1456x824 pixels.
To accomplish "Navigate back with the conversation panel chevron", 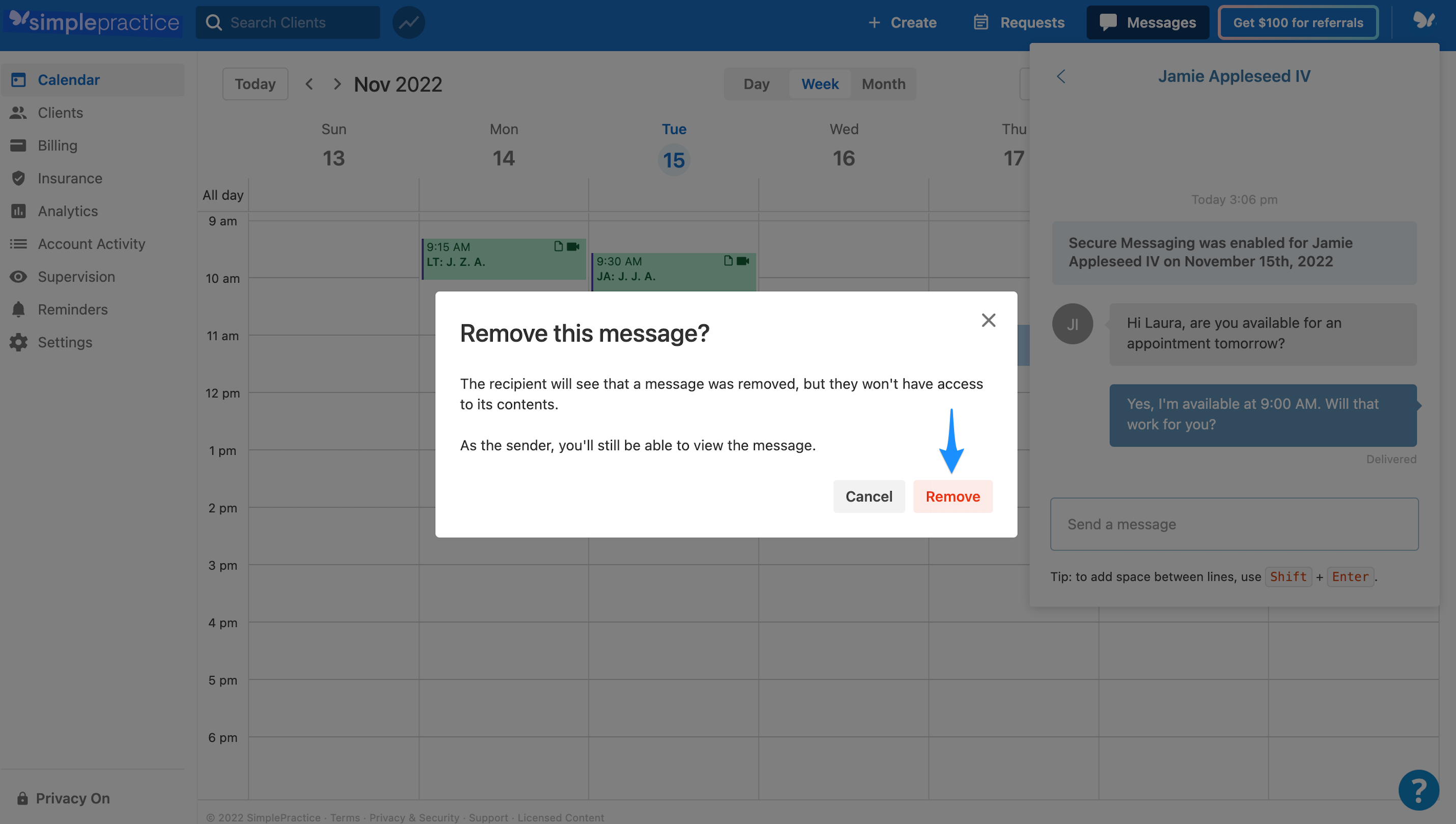I will (x=1061, y=76).
